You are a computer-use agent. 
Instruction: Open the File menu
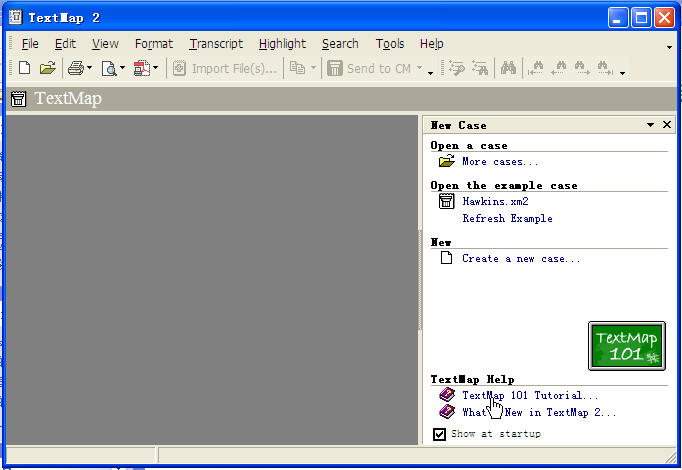(x=30, y=44)
